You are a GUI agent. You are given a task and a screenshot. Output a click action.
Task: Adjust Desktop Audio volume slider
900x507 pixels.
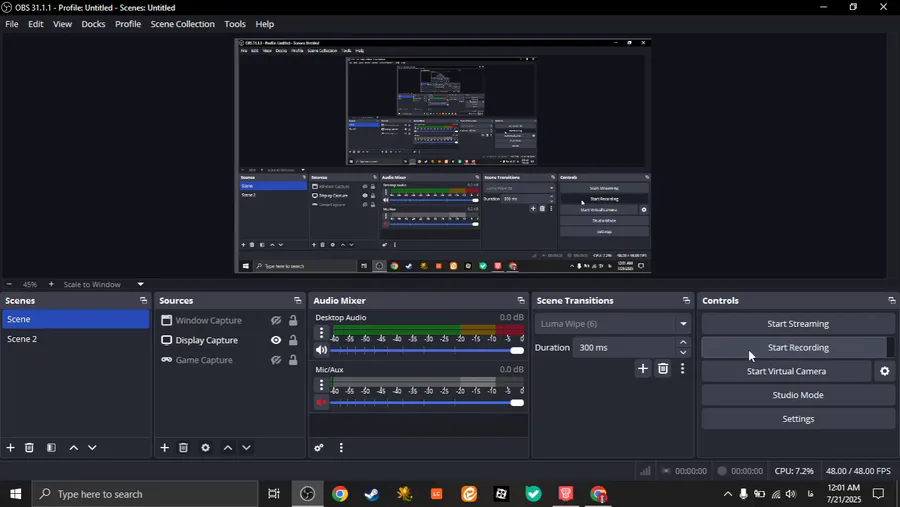(427, 350)
